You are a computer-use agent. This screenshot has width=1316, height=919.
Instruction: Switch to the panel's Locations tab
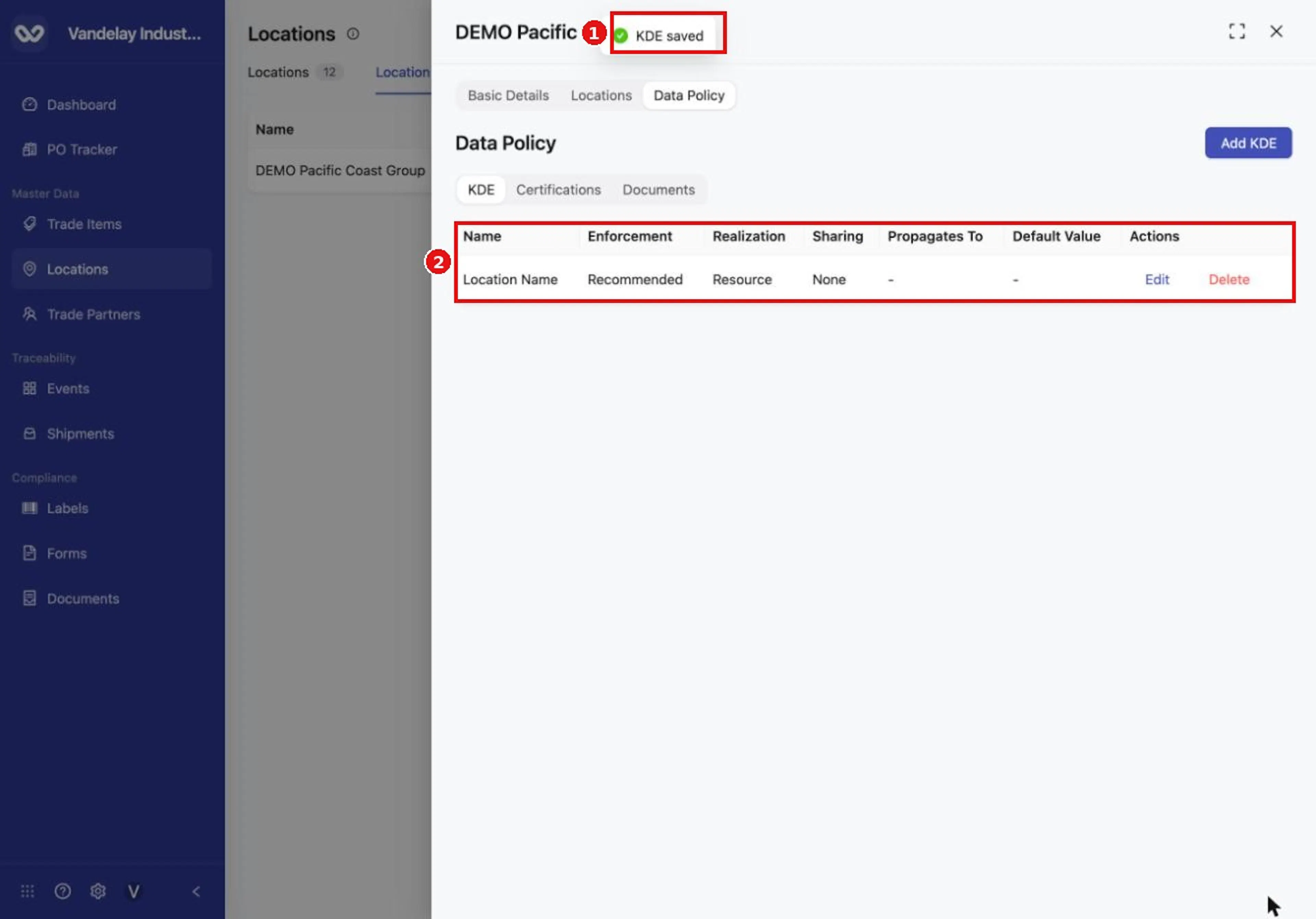click(601, 95)
